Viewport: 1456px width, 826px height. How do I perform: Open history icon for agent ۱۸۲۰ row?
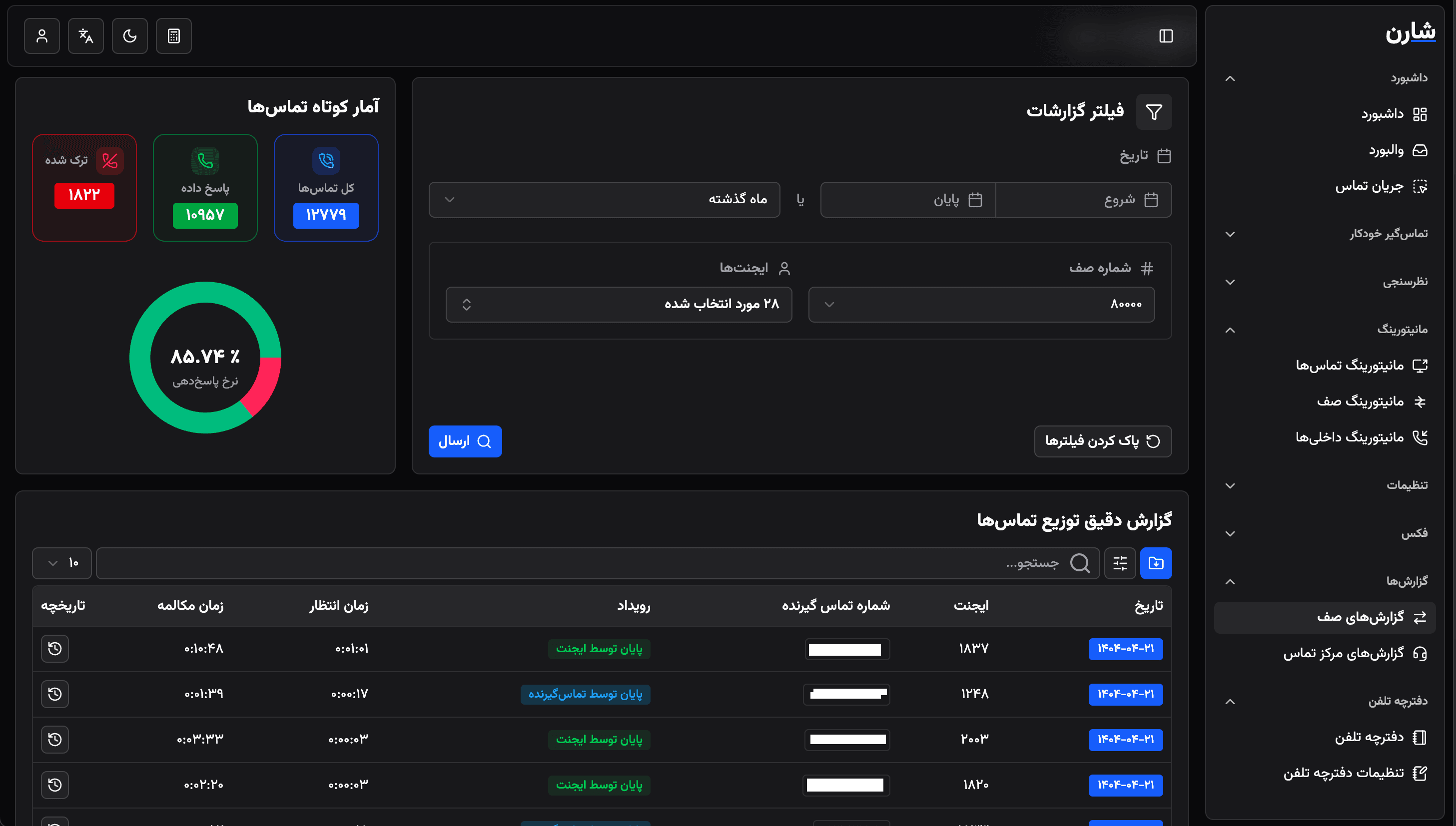coord(55,785)
